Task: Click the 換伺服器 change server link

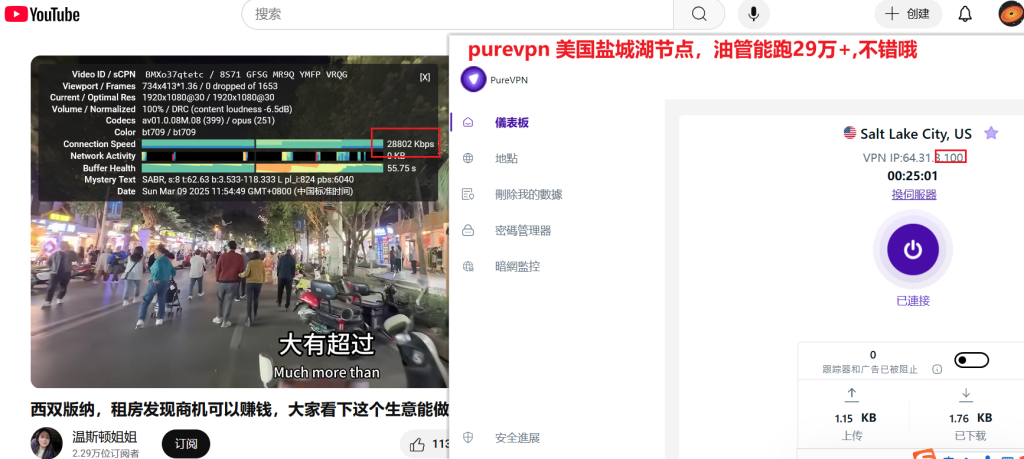Action: click(x=914, y=194)
